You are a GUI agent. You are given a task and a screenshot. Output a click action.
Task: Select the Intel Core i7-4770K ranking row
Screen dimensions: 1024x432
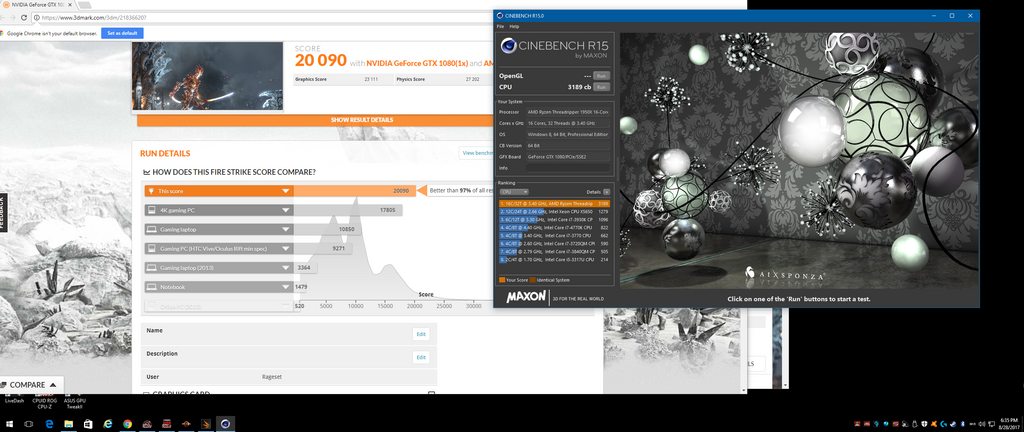(554, 228)
